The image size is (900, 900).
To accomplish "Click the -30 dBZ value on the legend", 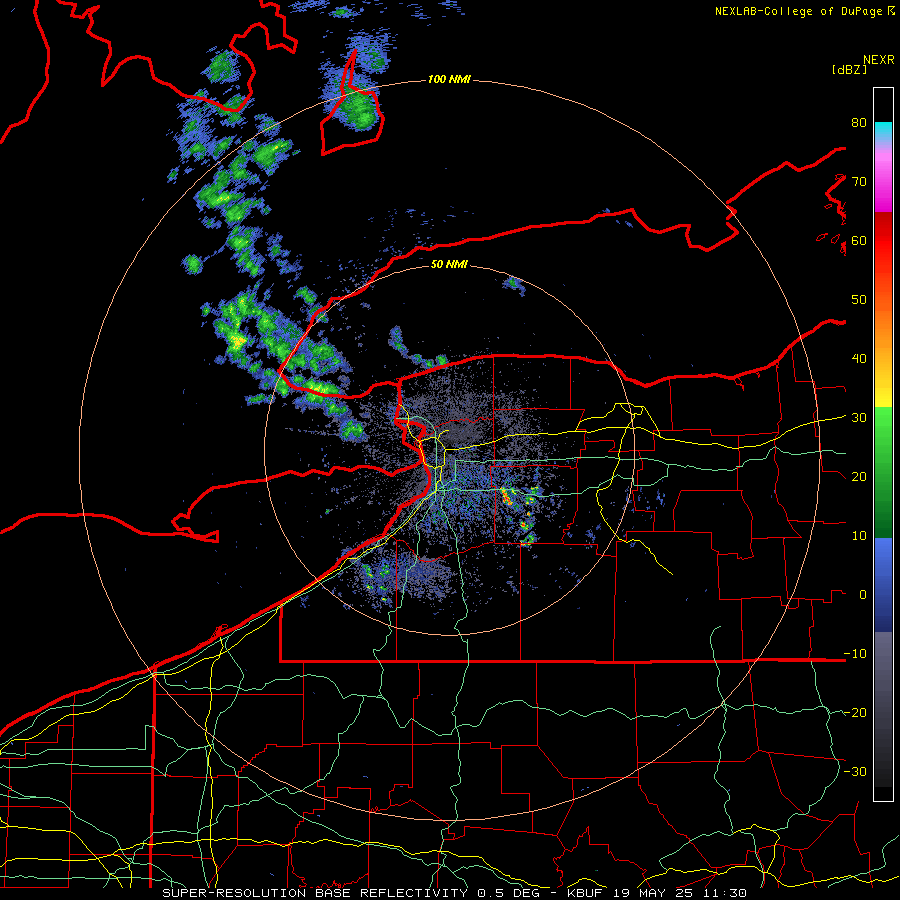I will point(855,771).
